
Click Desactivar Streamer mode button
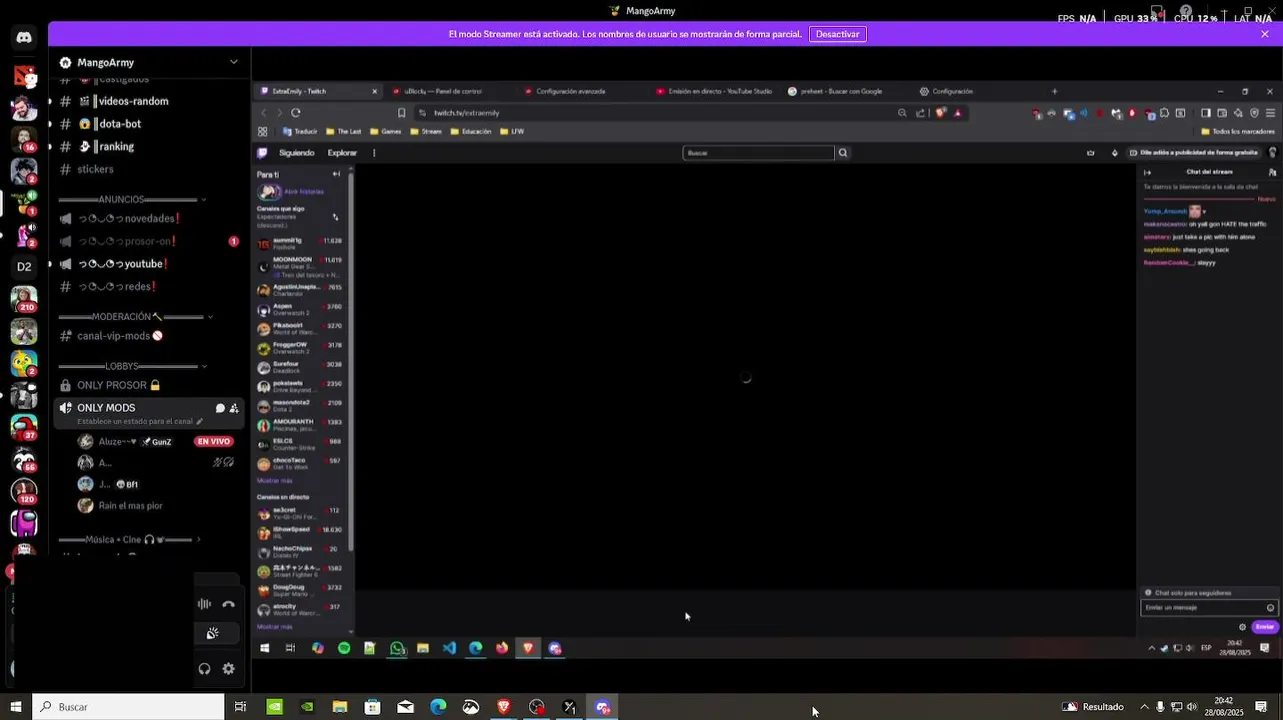point(837,34)
